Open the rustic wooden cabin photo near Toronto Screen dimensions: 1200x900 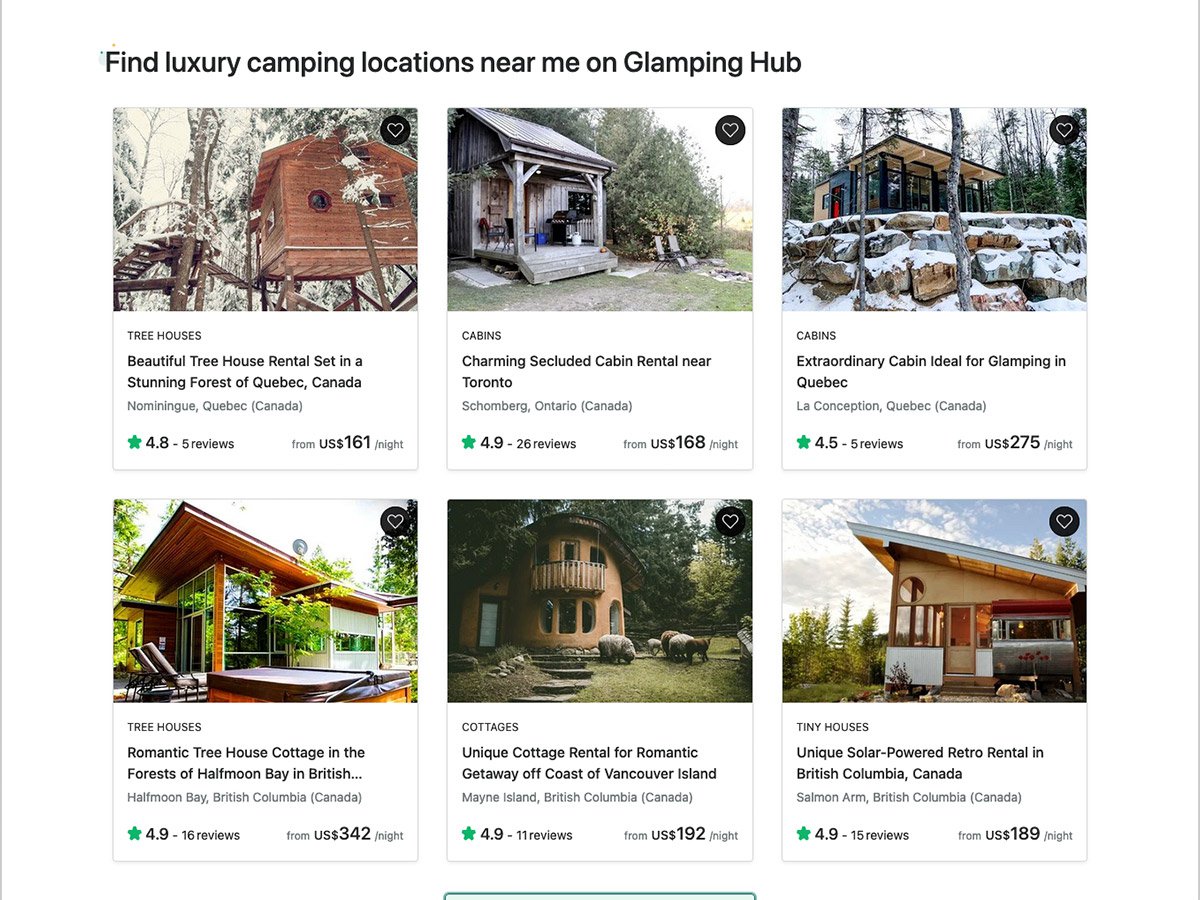point(600,209)
